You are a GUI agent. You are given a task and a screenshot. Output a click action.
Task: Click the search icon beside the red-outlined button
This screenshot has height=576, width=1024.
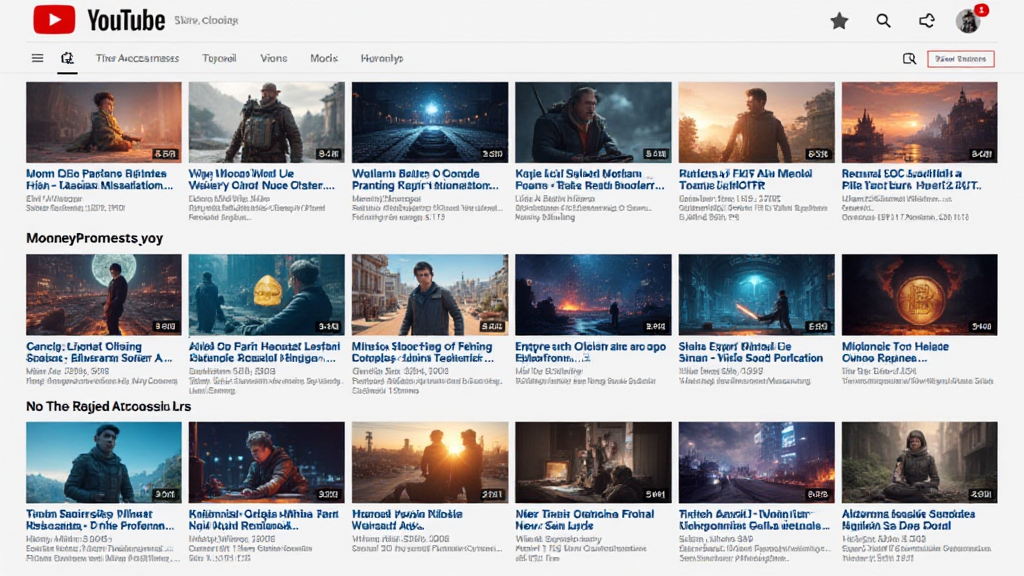(x=909, y=59)
